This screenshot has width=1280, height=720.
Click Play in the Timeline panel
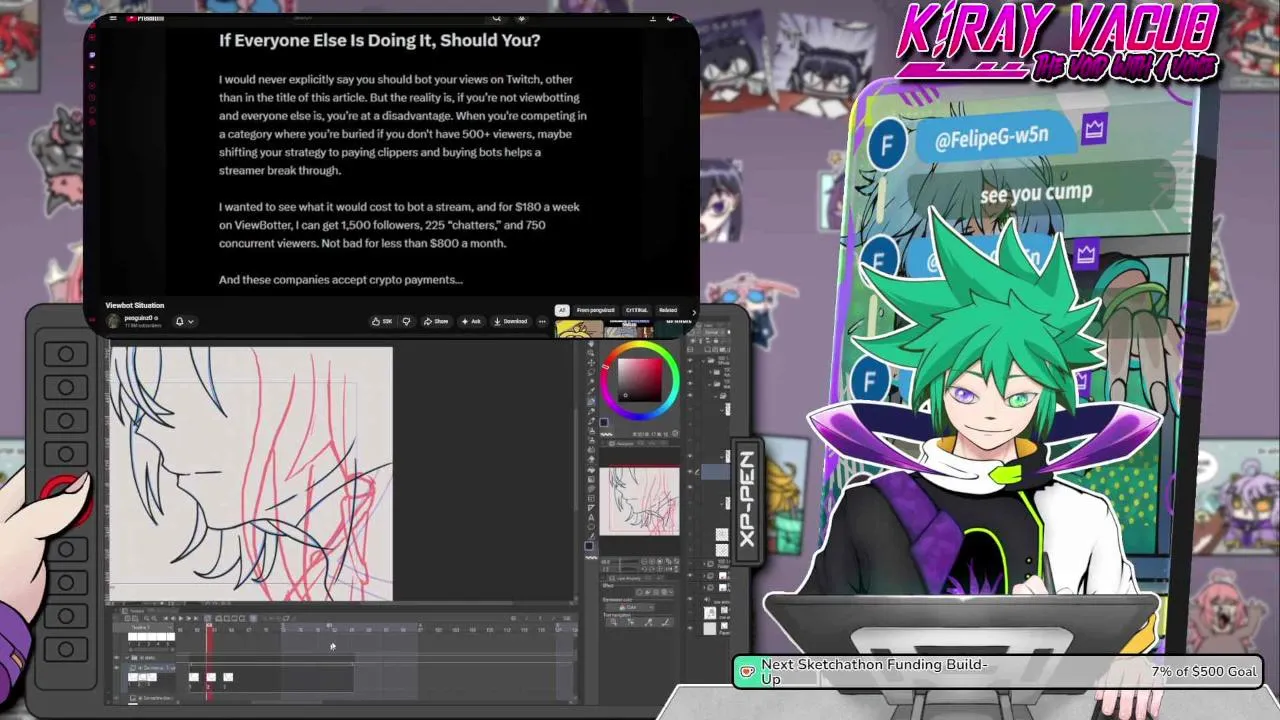tap(180, 618)
